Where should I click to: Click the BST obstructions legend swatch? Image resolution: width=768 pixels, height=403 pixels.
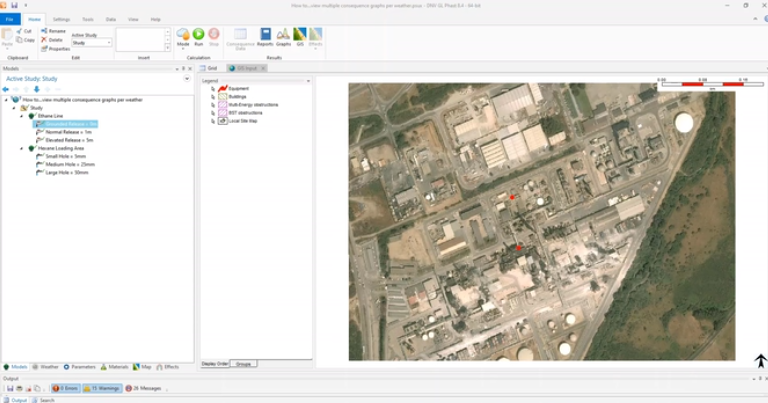(x=222, y=113)
